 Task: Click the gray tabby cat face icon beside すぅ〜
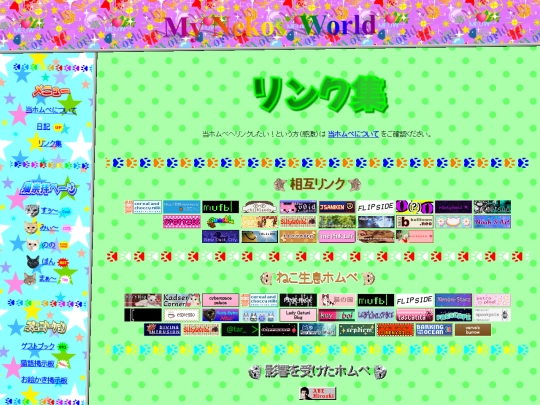tap(32, 210)
